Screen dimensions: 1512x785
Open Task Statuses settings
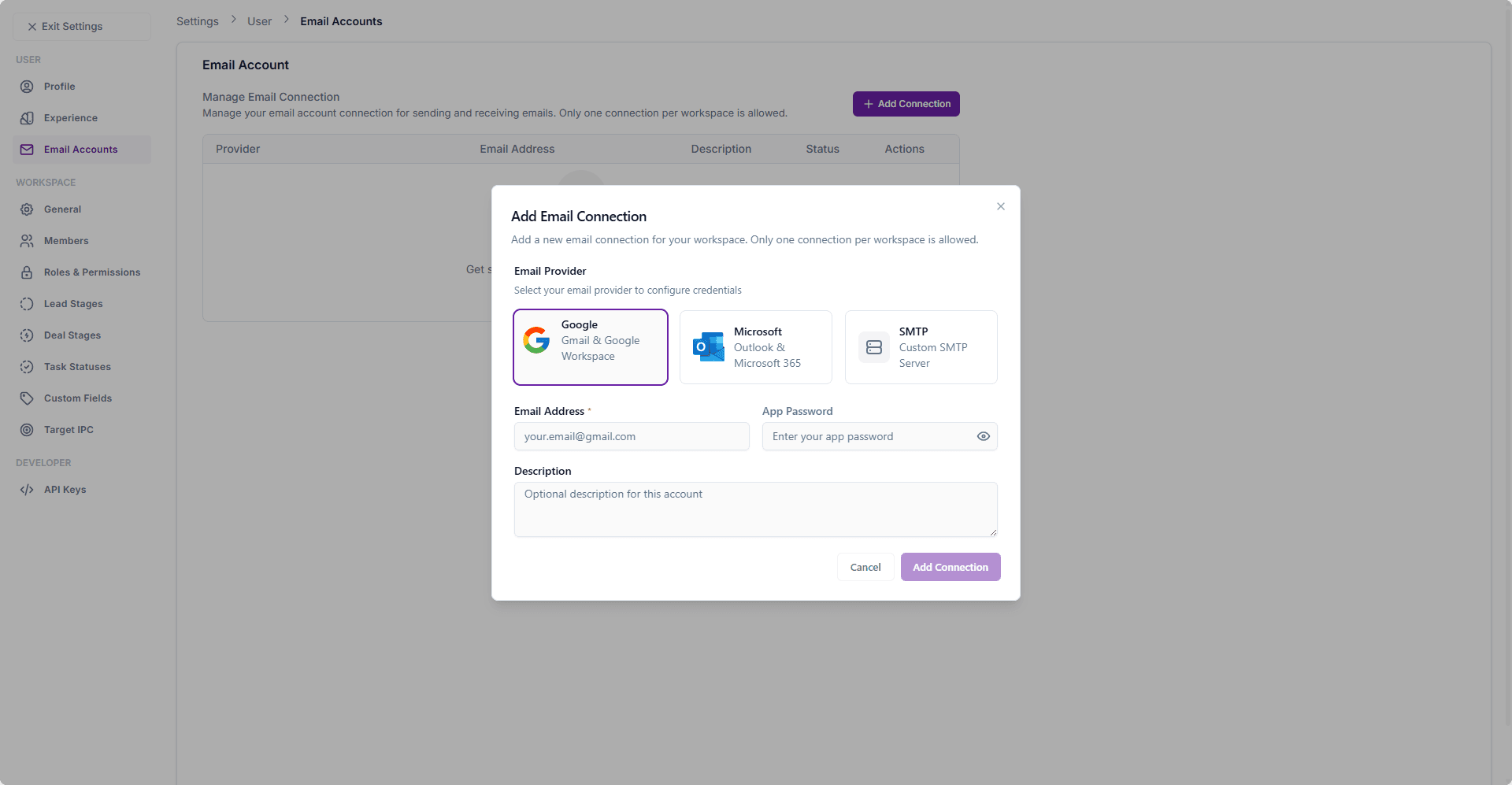[x=26, y=367]
